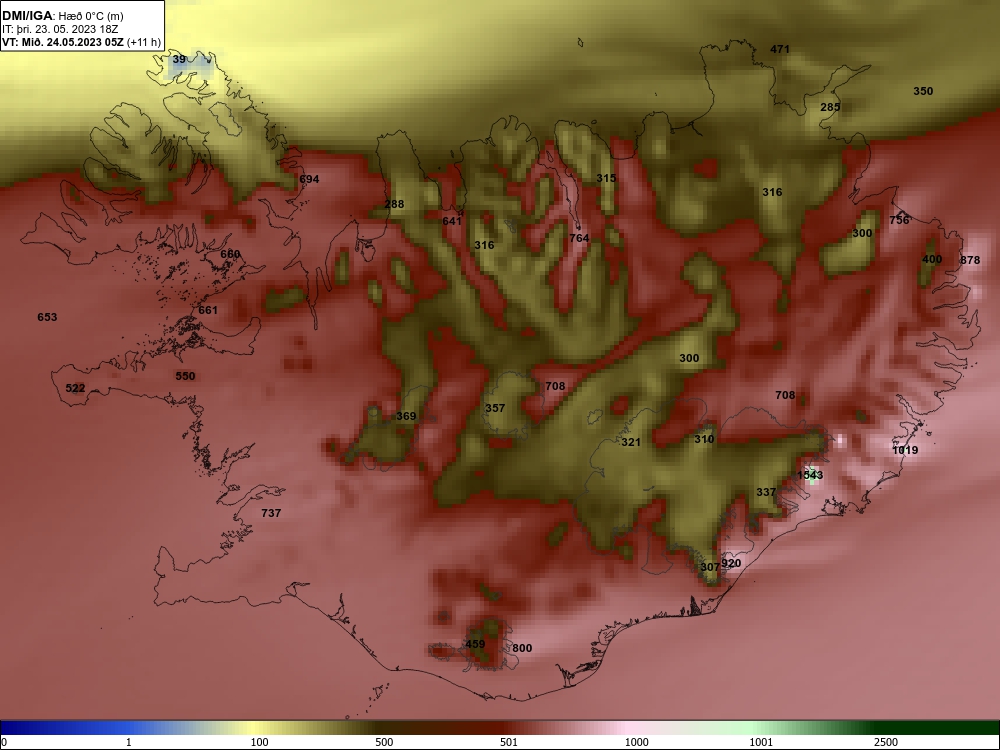Pick the offshore value label 653

click(47, 317)
